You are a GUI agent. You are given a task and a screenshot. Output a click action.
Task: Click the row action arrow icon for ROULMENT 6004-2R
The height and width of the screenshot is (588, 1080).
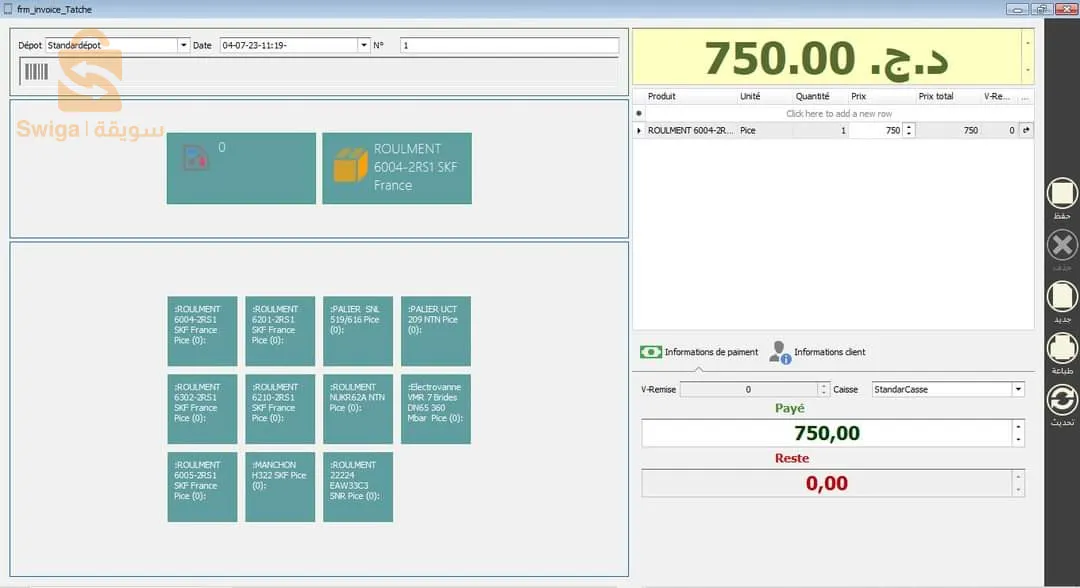coord(1026,130)
